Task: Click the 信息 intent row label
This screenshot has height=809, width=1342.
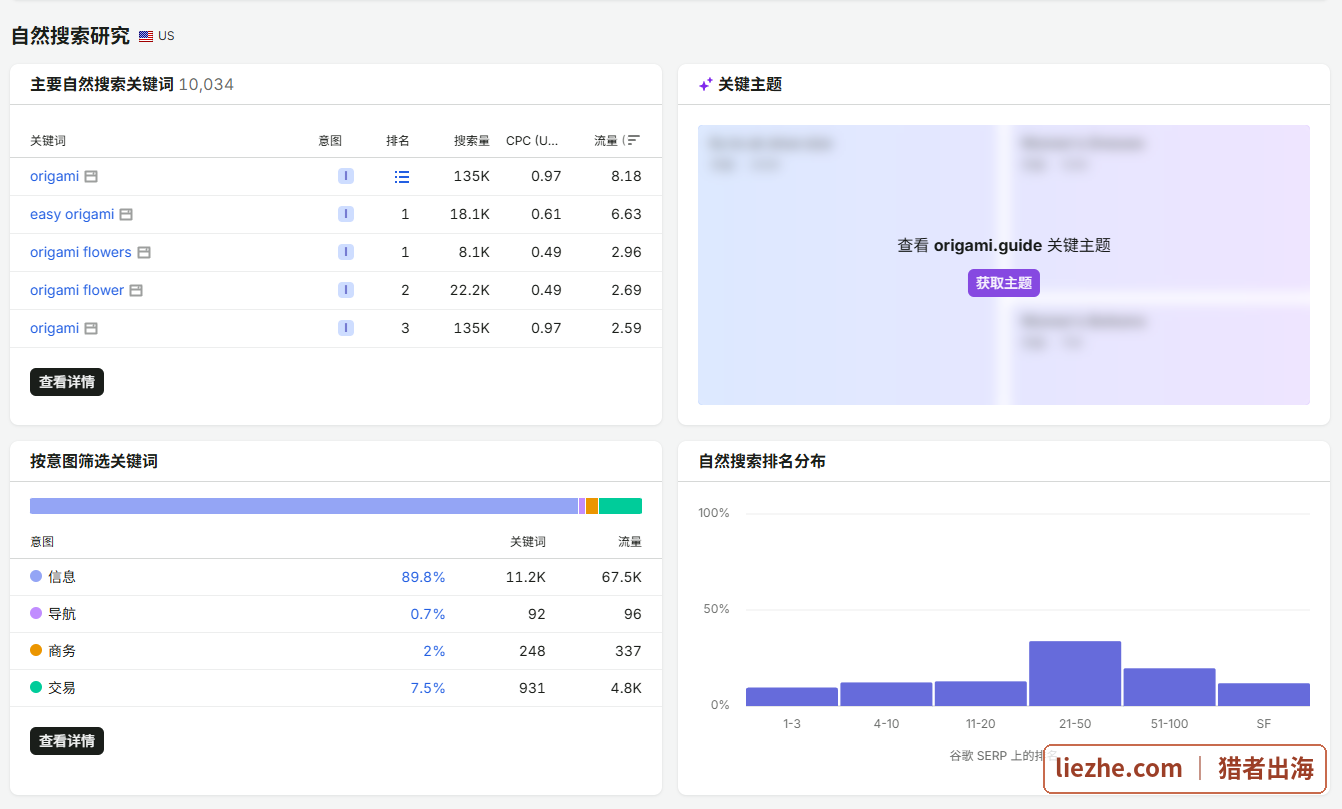Action: coord(62,577)
